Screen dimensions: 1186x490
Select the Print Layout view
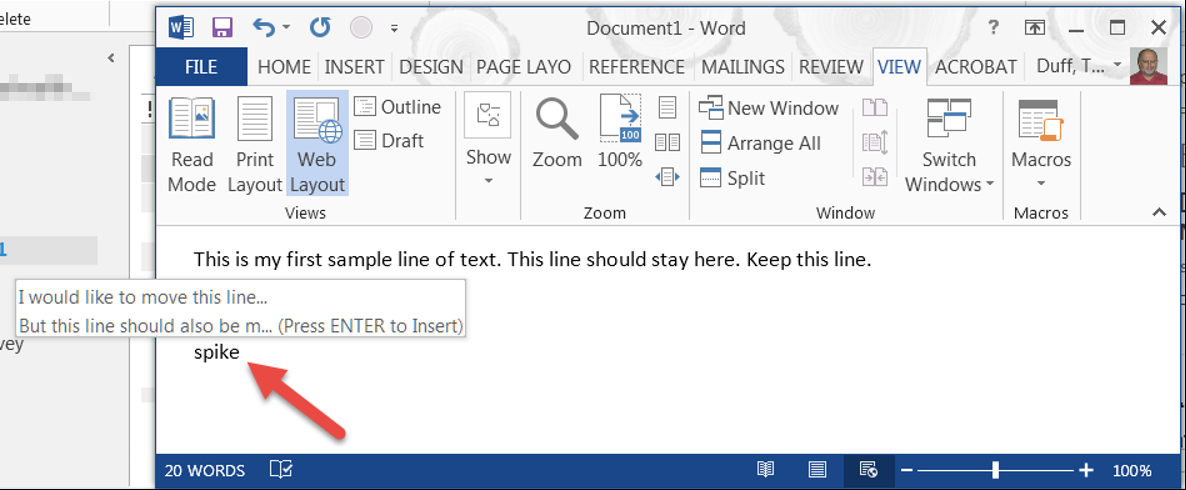tap(254, 145)
